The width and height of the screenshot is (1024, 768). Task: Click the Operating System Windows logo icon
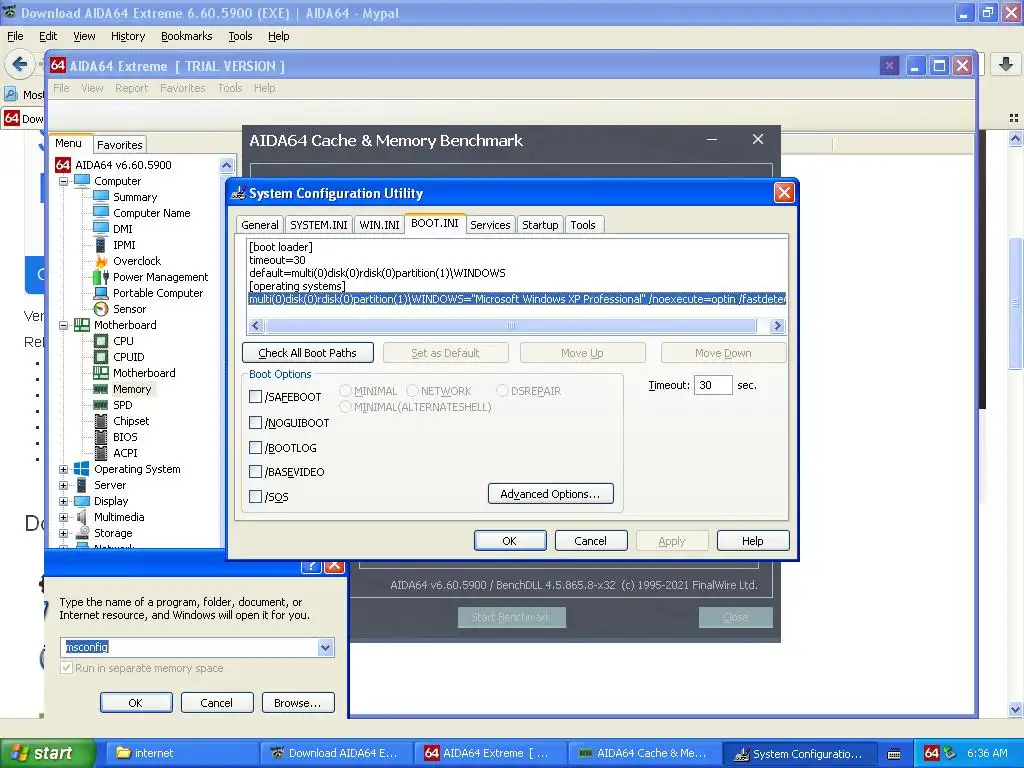82,469
